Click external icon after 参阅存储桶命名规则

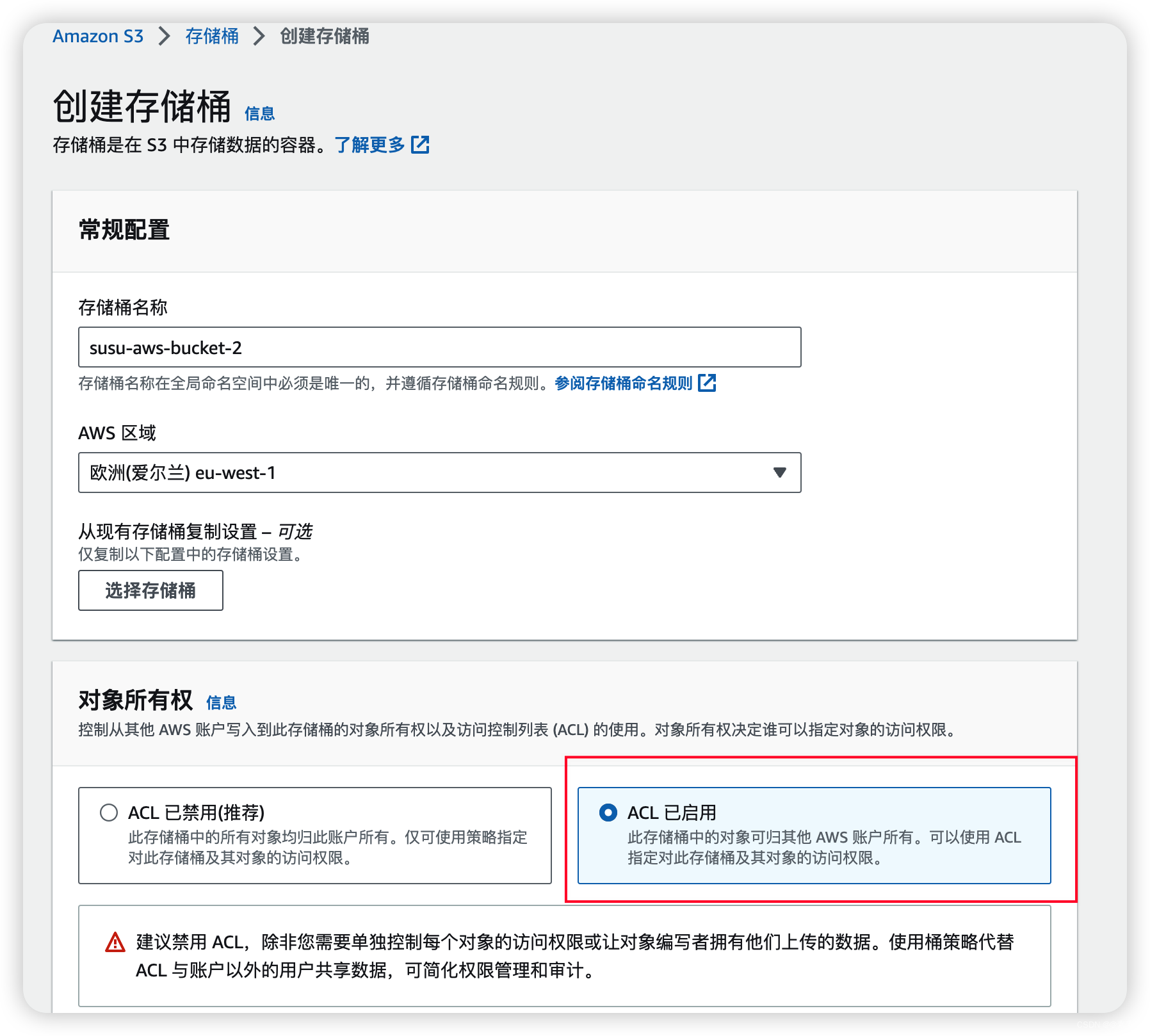click(707, 383)
